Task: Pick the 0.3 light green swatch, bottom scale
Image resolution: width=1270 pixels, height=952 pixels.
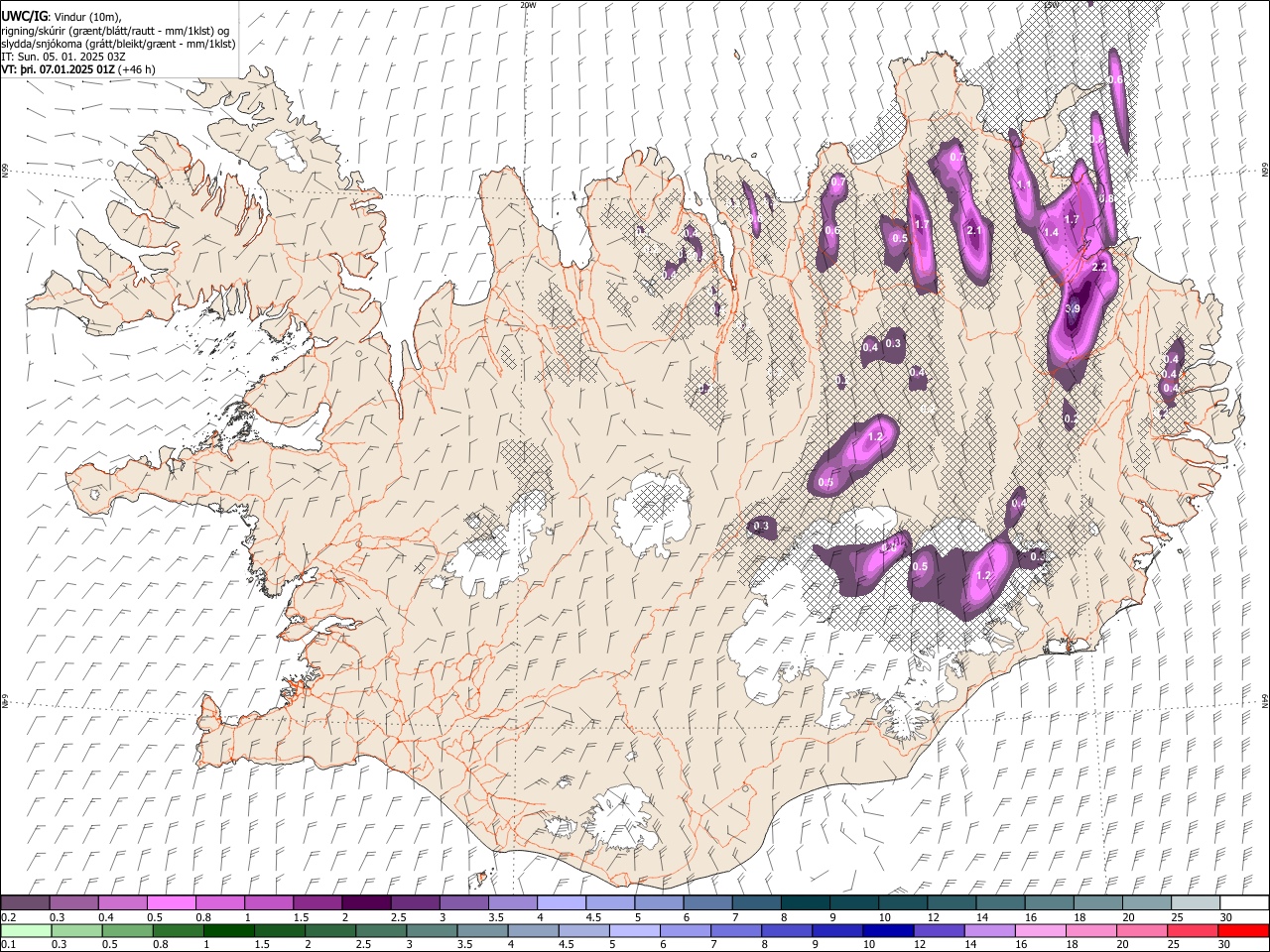Action: tap(77, 930)
